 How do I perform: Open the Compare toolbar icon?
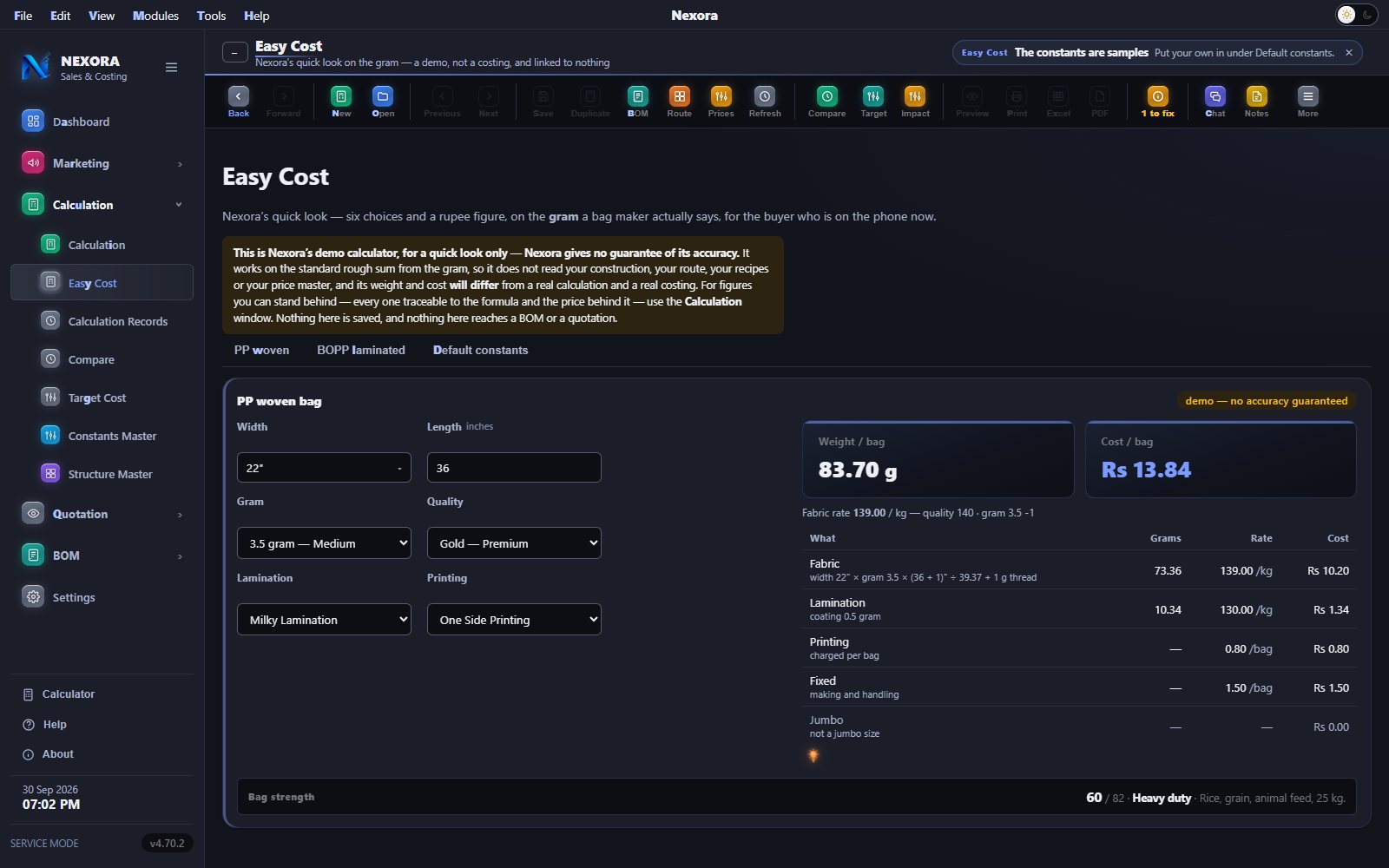[x=827, y=102]
